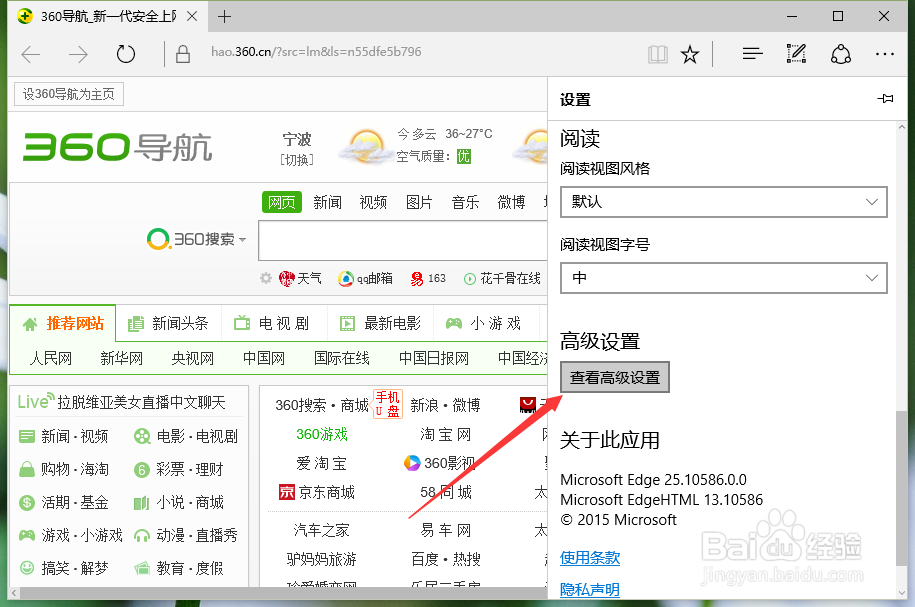Click 设360导航为主页 button

point(69,94)
